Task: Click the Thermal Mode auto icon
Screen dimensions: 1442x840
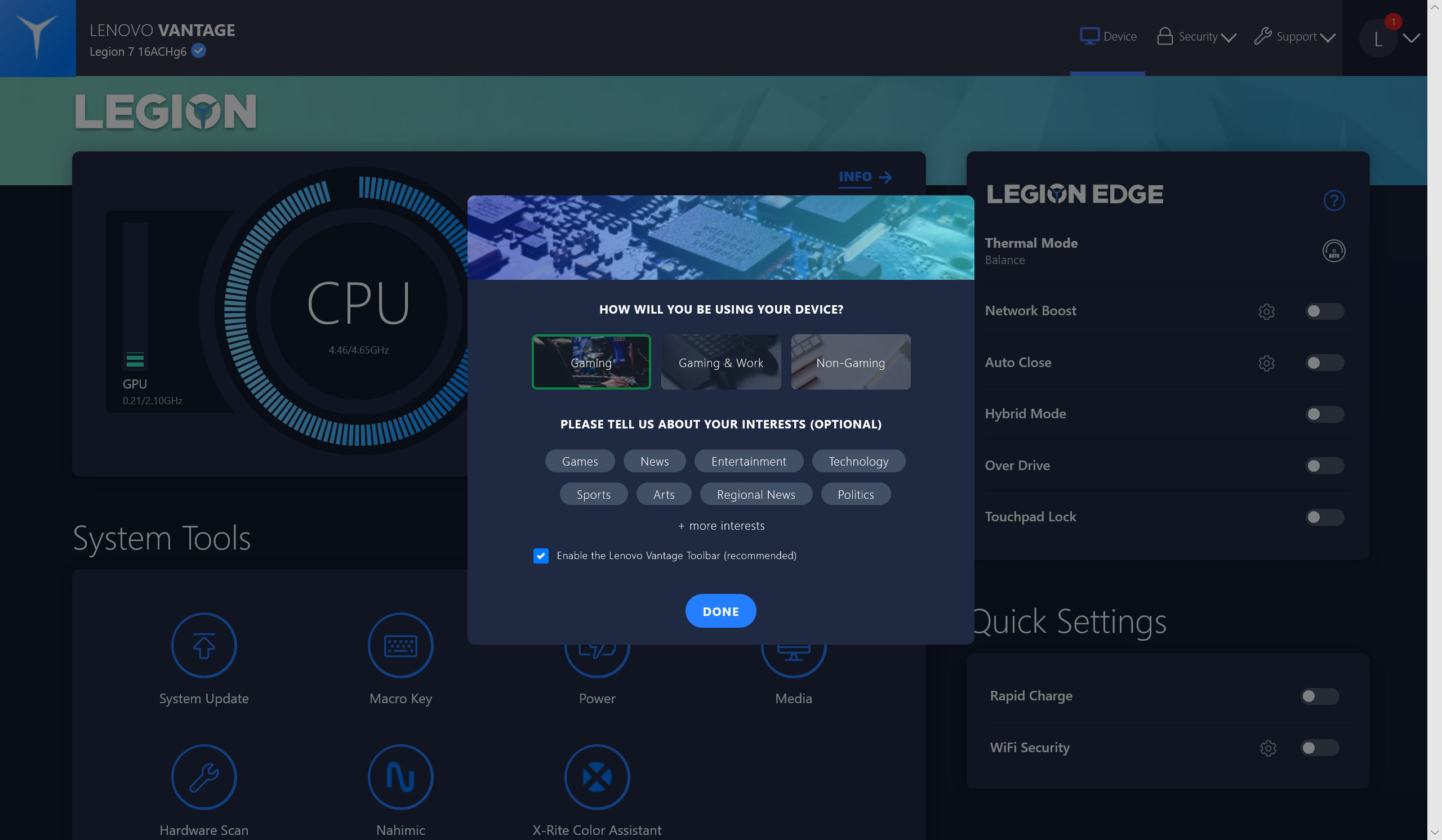Action: pyautogui.click(x=1334, y=251)
